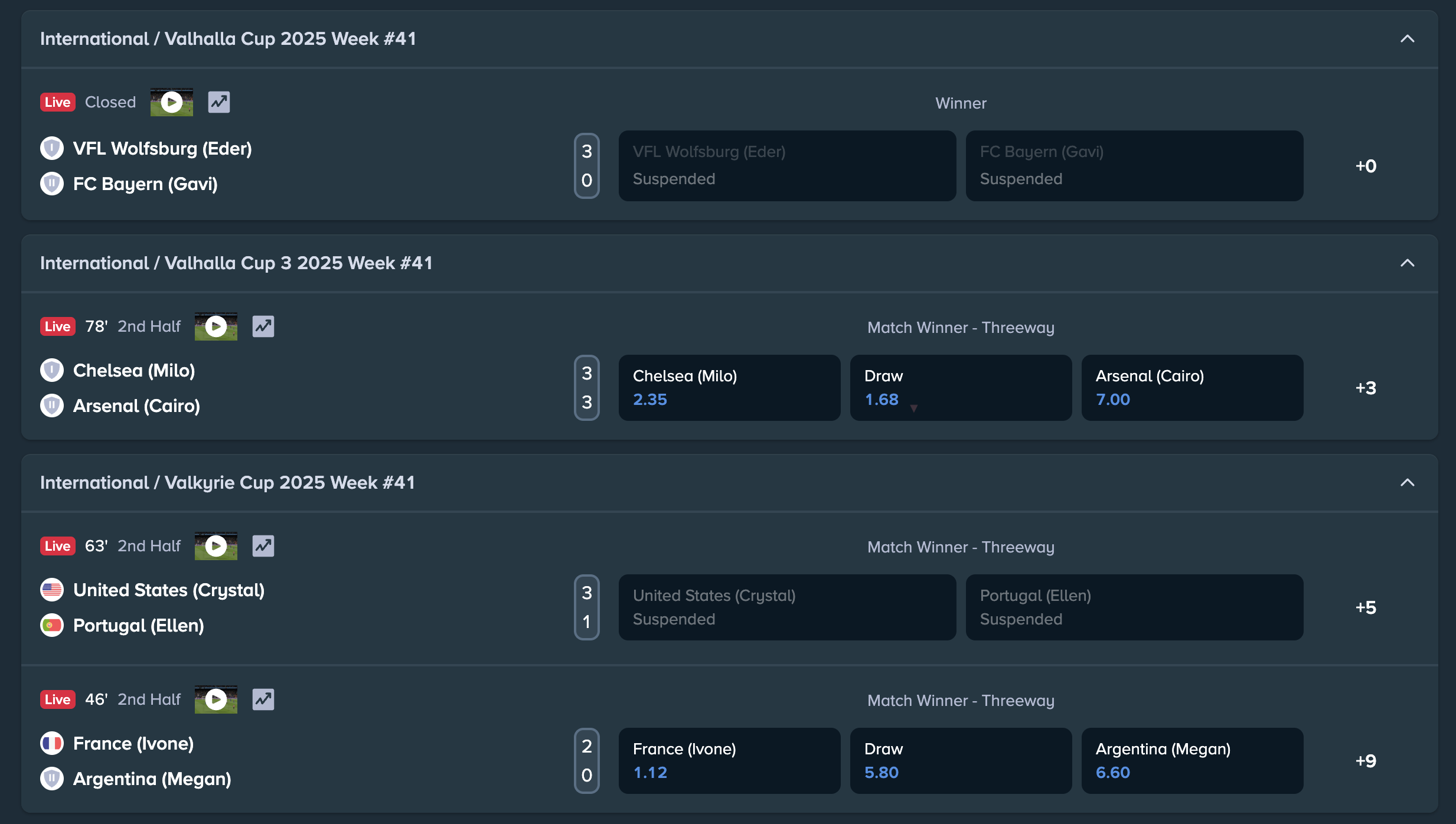
Task: Open statistics chart for France vs Argentina
Action: point(263,699)
